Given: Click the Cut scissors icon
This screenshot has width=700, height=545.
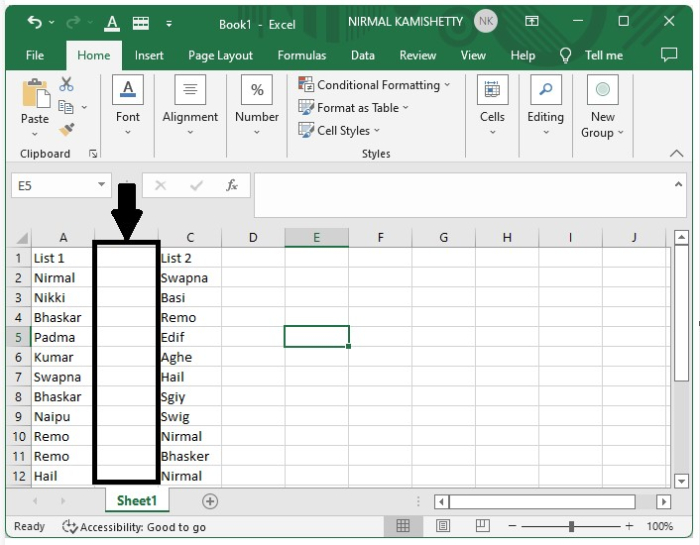Looking at the screenshot, I should coord(66,83).
